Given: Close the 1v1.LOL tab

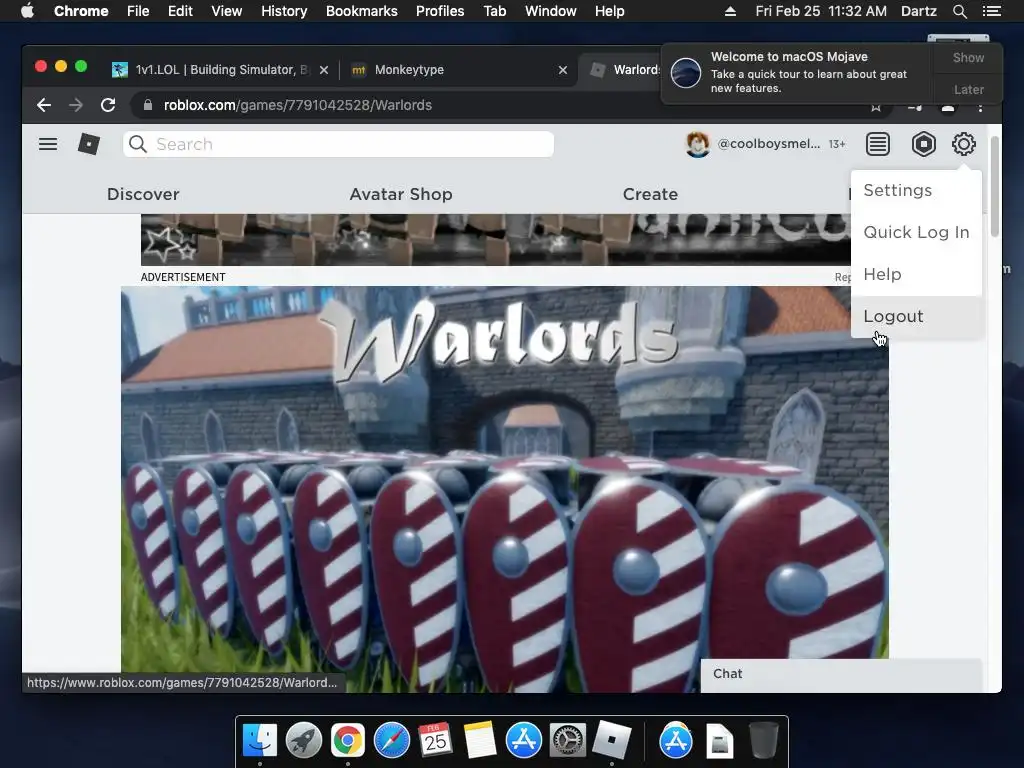Looking at the screenshot, I should [324, 70].
